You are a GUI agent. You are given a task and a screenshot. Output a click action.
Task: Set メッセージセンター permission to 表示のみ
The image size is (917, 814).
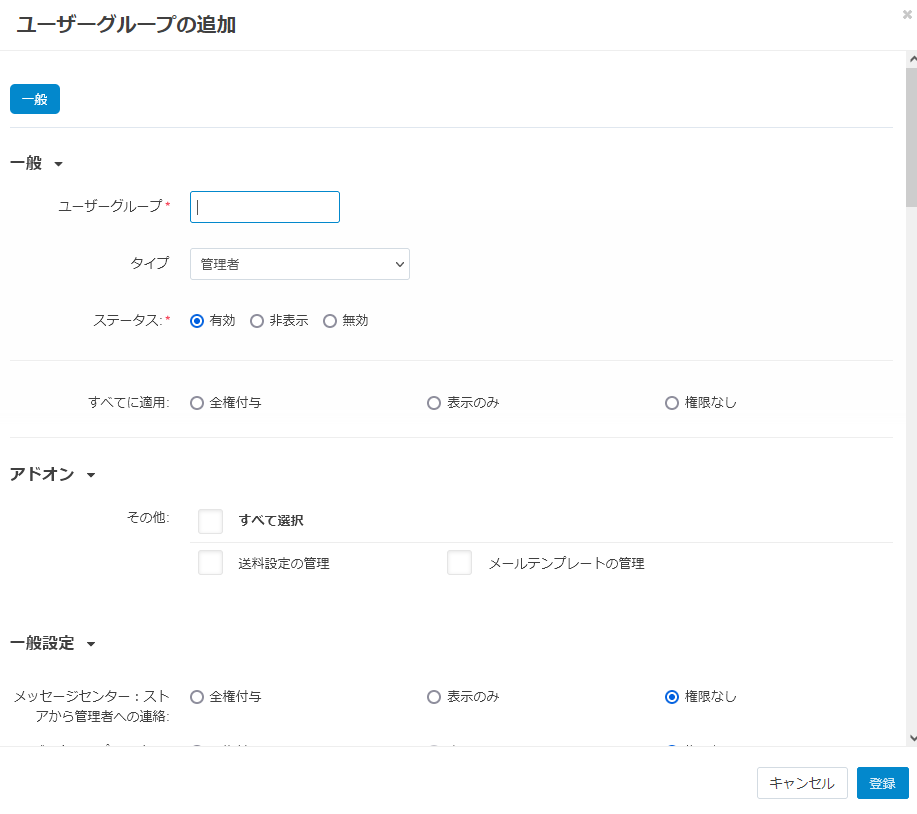pyautogui.click(x=434, y=697)
